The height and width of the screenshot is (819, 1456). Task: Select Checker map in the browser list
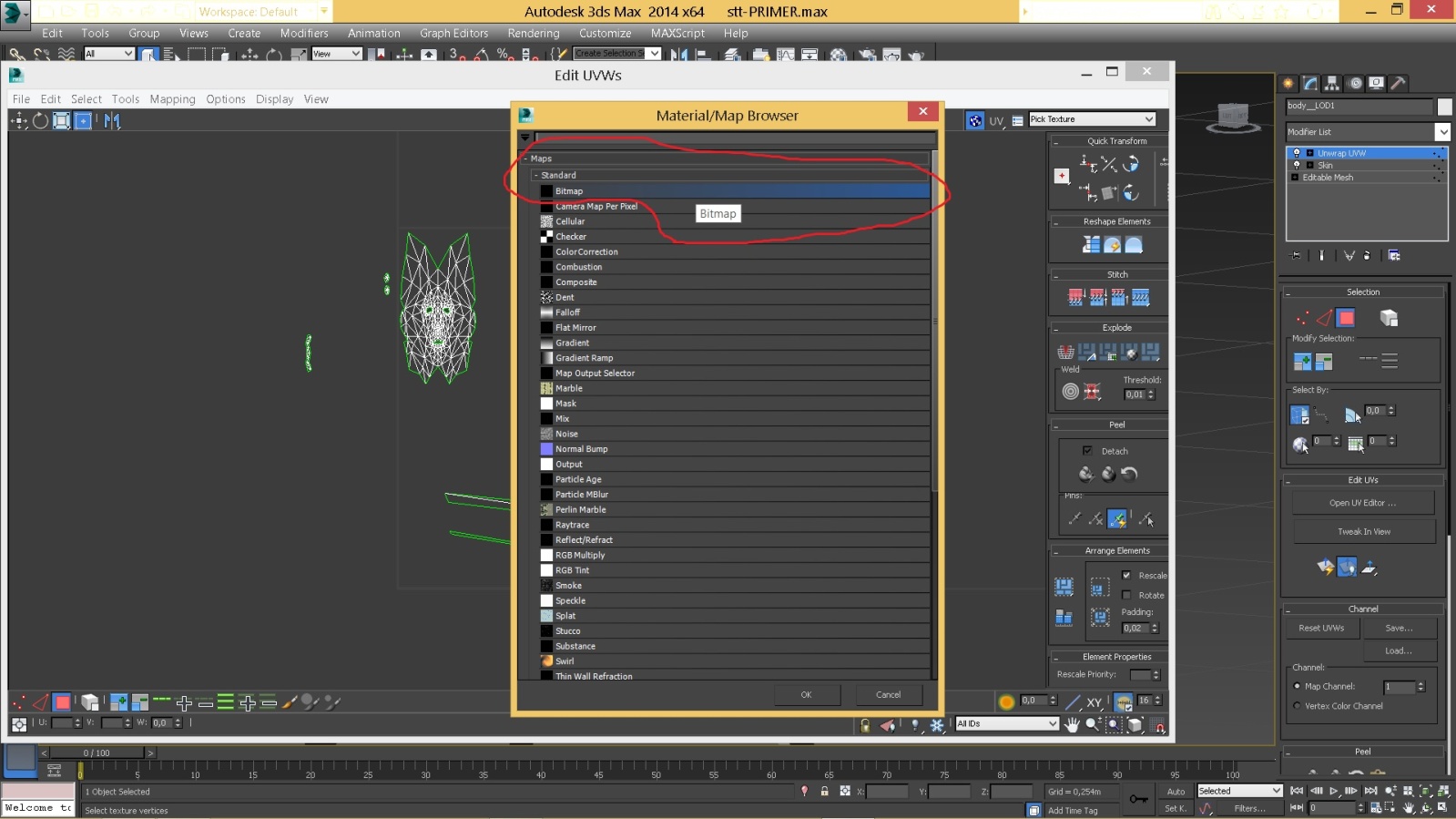[733, 236]
